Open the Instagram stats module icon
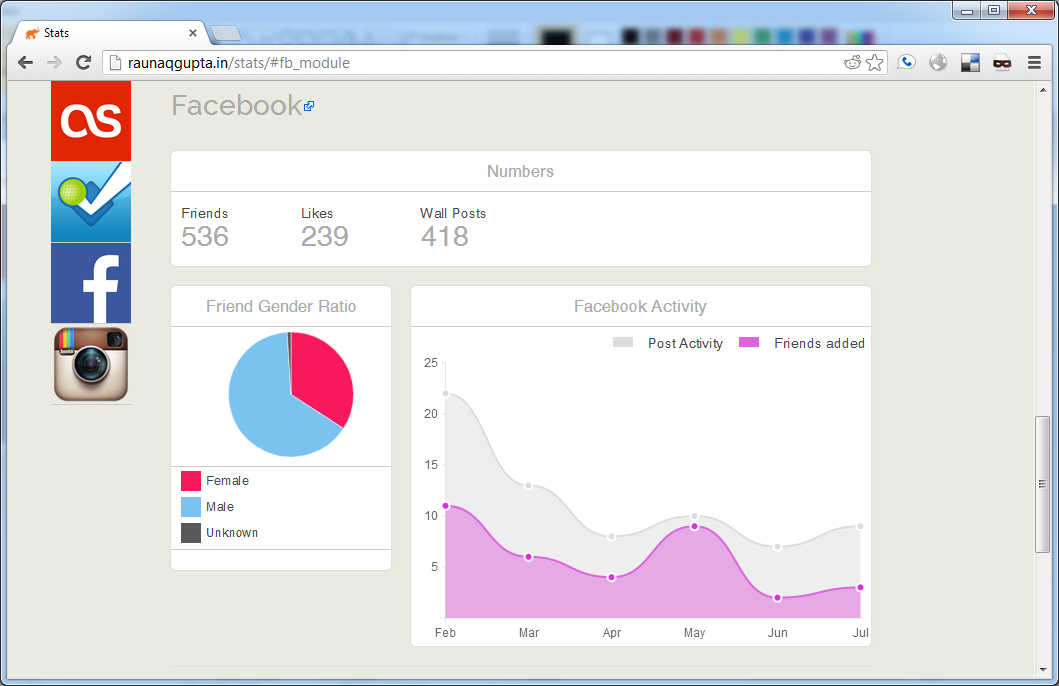This screenshot has height=686, width=1059. point(91,364)
